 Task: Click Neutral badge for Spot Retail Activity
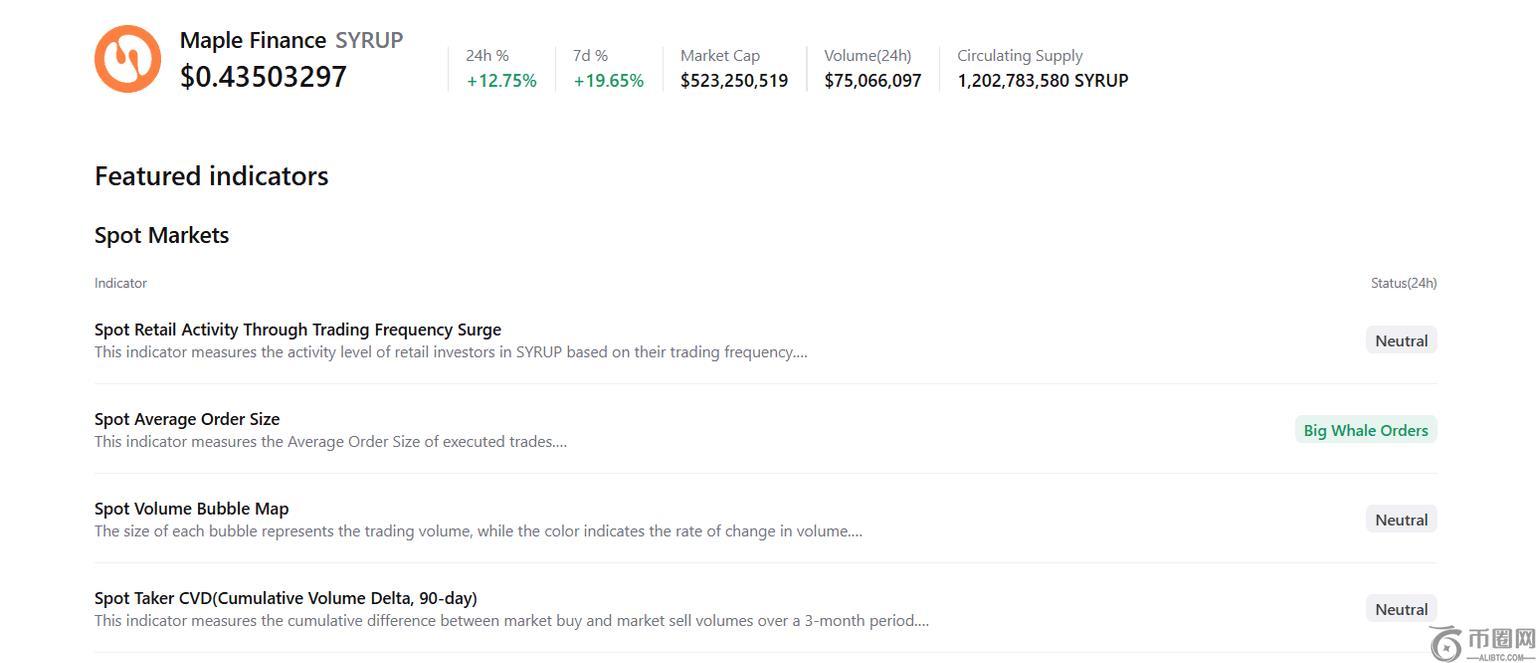(x=1401, y=341)
